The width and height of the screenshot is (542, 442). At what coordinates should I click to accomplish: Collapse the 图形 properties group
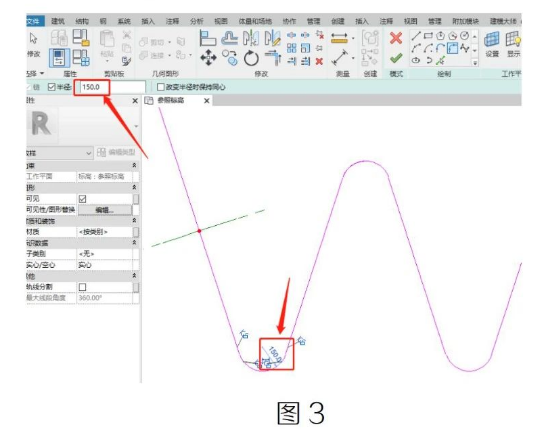134,187
